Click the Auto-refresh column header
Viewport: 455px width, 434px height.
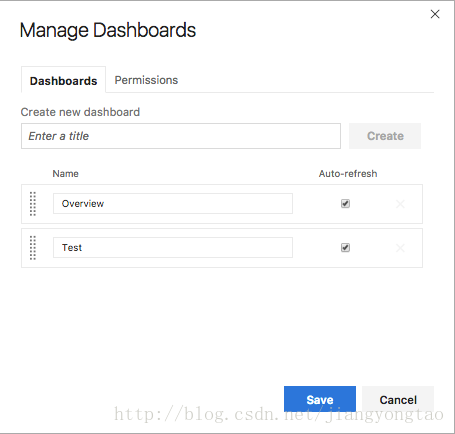[x=348, y=173]
